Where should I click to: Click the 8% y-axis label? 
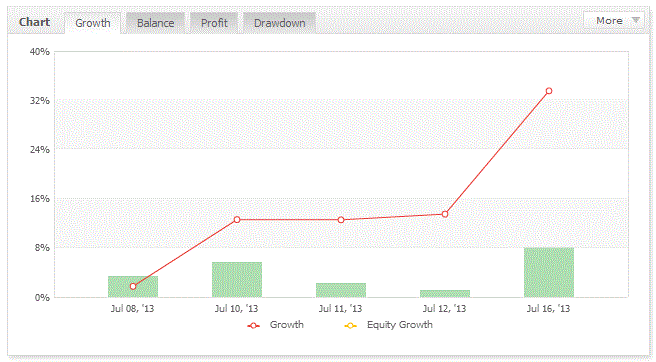click(x=42, y=248)
